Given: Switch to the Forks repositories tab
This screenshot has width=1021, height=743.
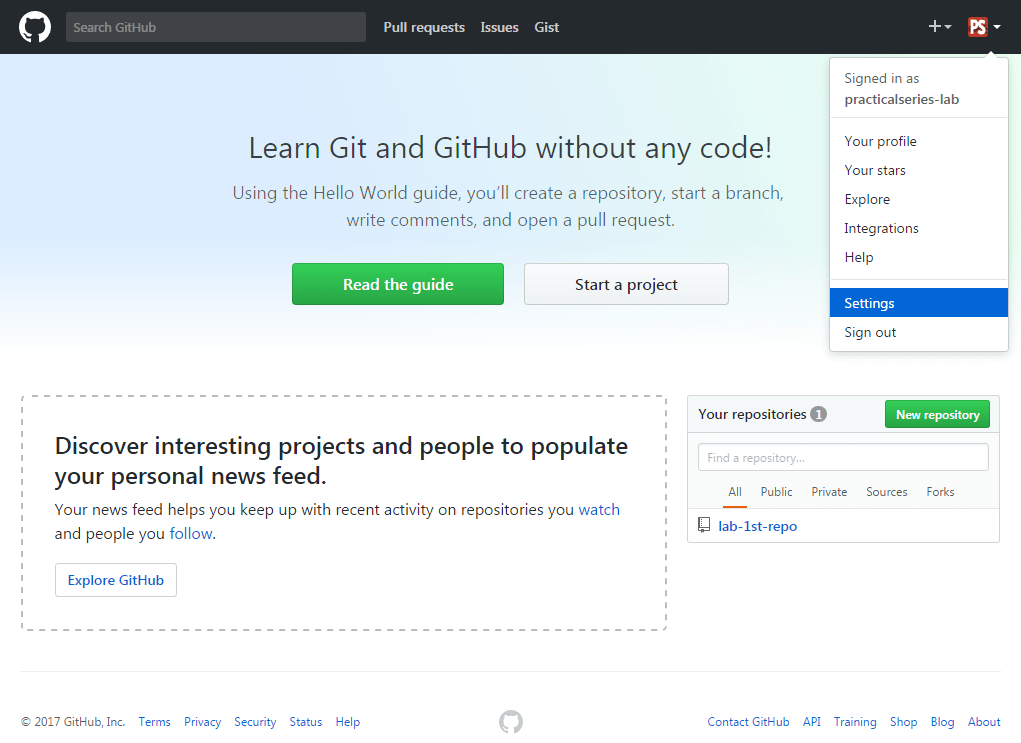Looking at the screenshot, I should click(x=940, y=492).
